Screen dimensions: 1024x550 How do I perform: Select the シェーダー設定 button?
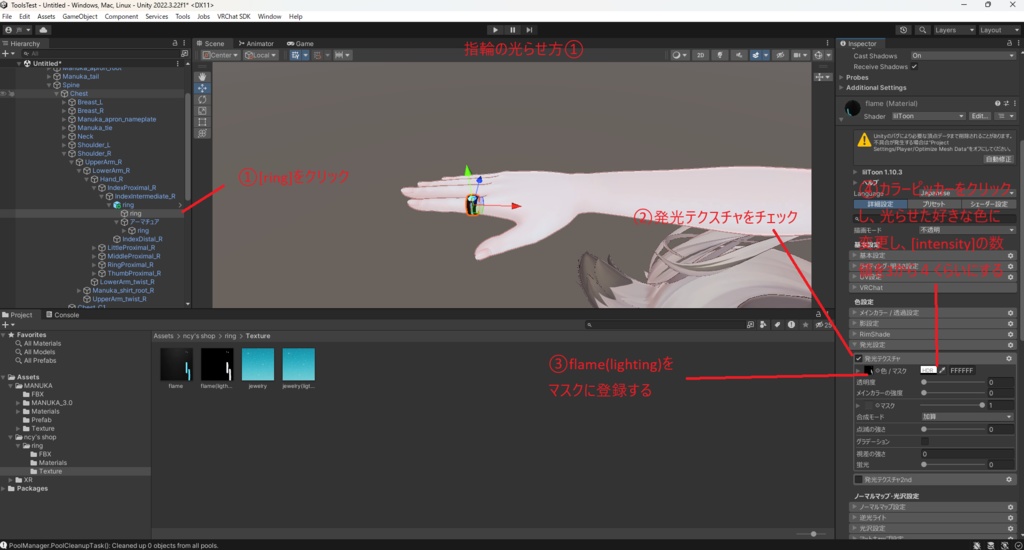tap(988, 204)
